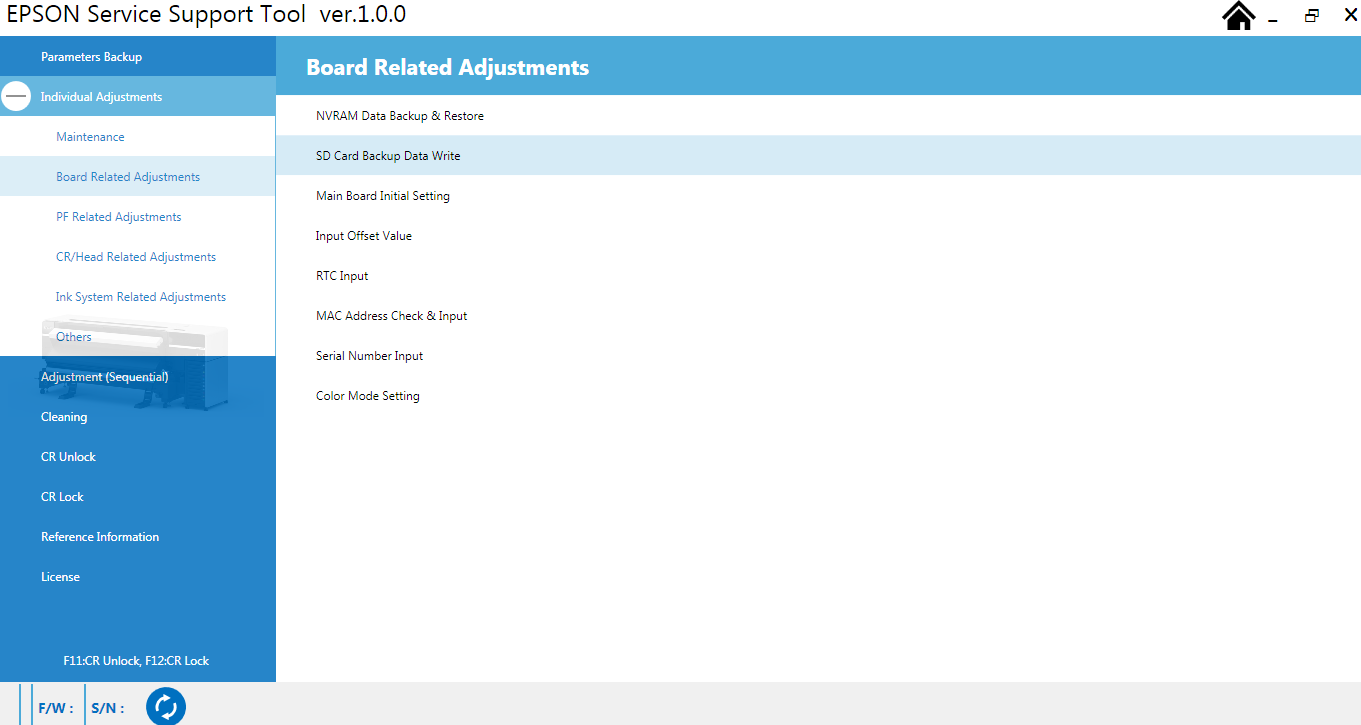
Task: Open Parameters Backup in the sidebar
Action: pos(91,57)
